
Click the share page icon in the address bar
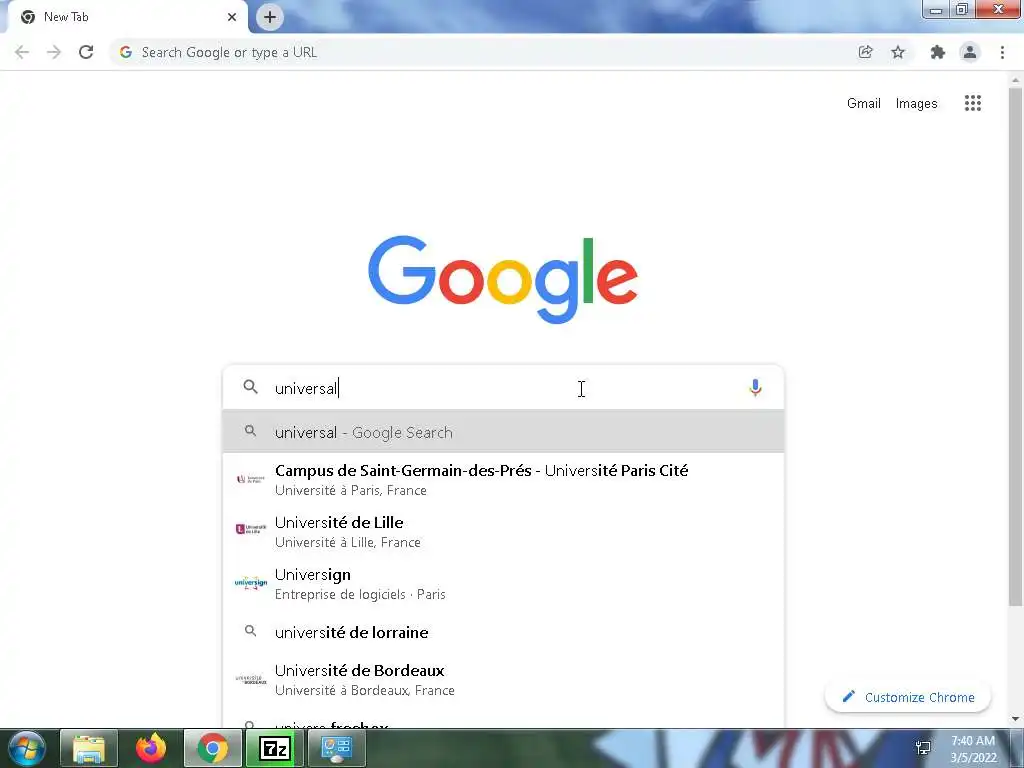(865, 52)
